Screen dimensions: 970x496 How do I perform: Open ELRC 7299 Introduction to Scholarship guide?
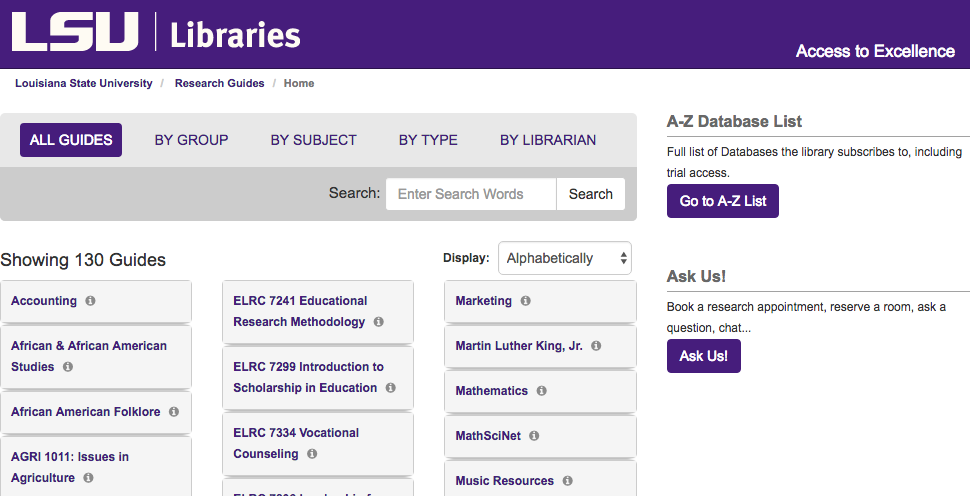[308, 377]
